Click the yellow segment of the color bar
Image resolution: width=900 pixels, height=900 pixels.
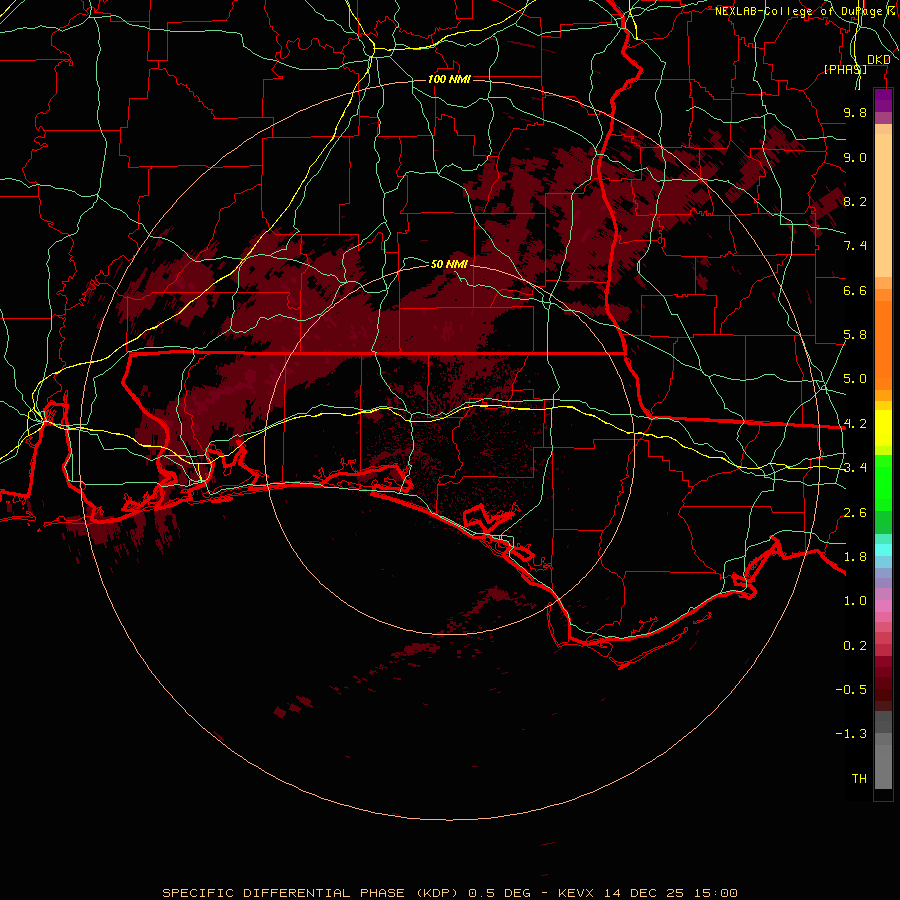[883, 428]
